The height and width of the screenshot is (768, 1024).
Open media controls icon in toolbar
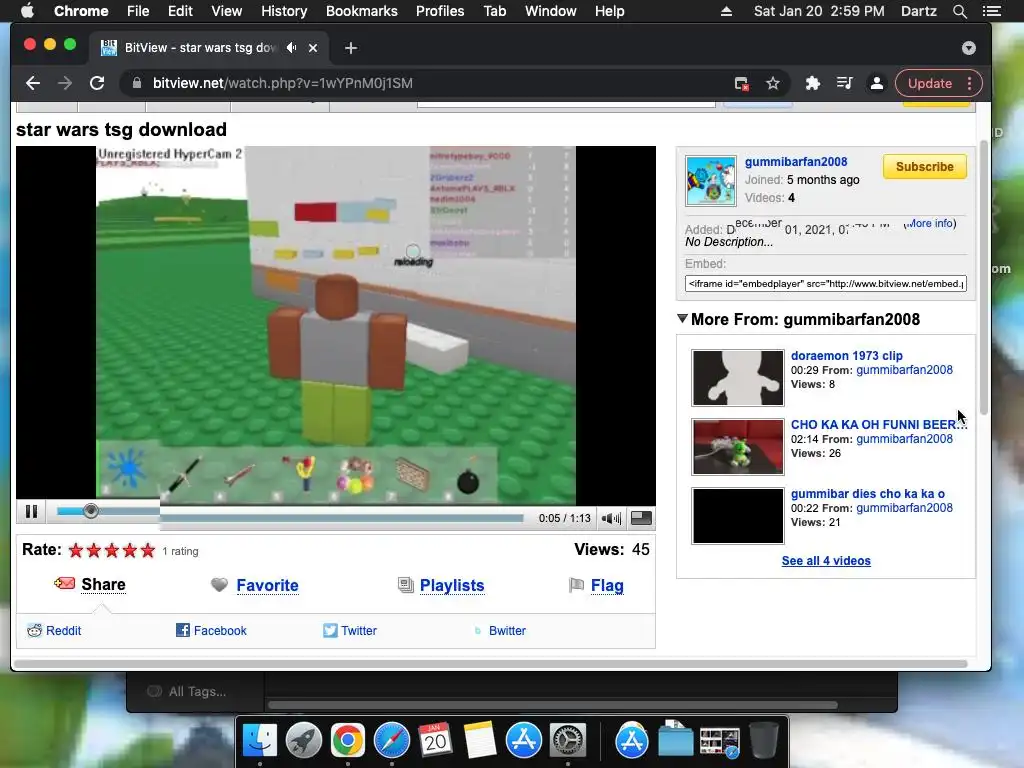(844, 84)
